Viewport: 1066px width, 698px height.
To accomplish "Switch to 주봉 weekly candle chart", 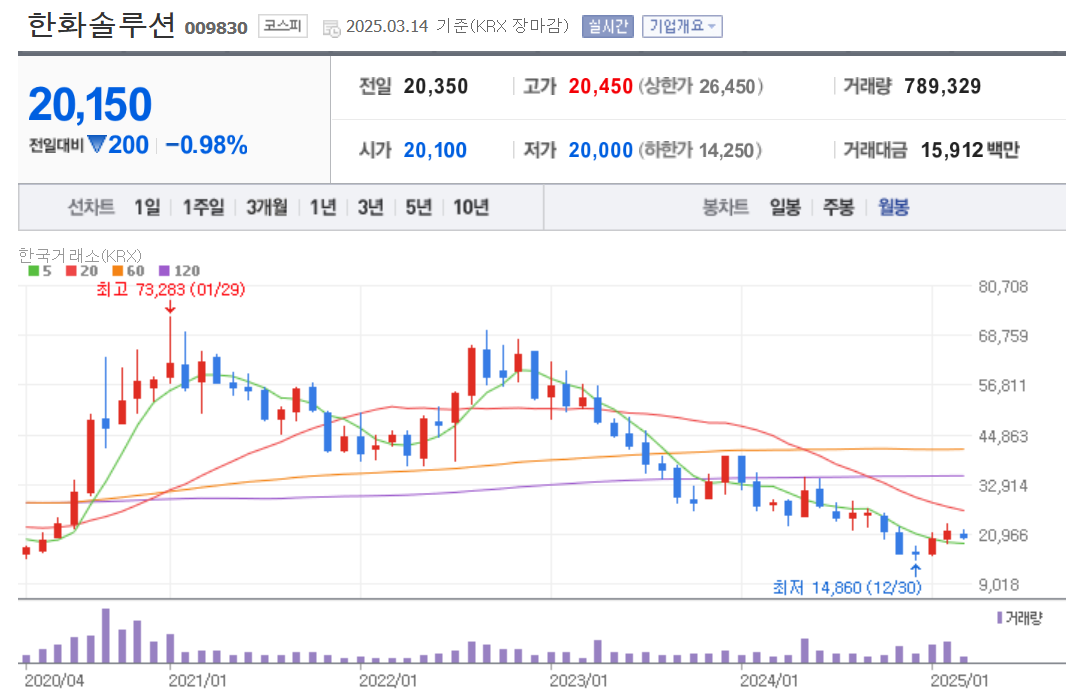I will [x=838, y=207].
